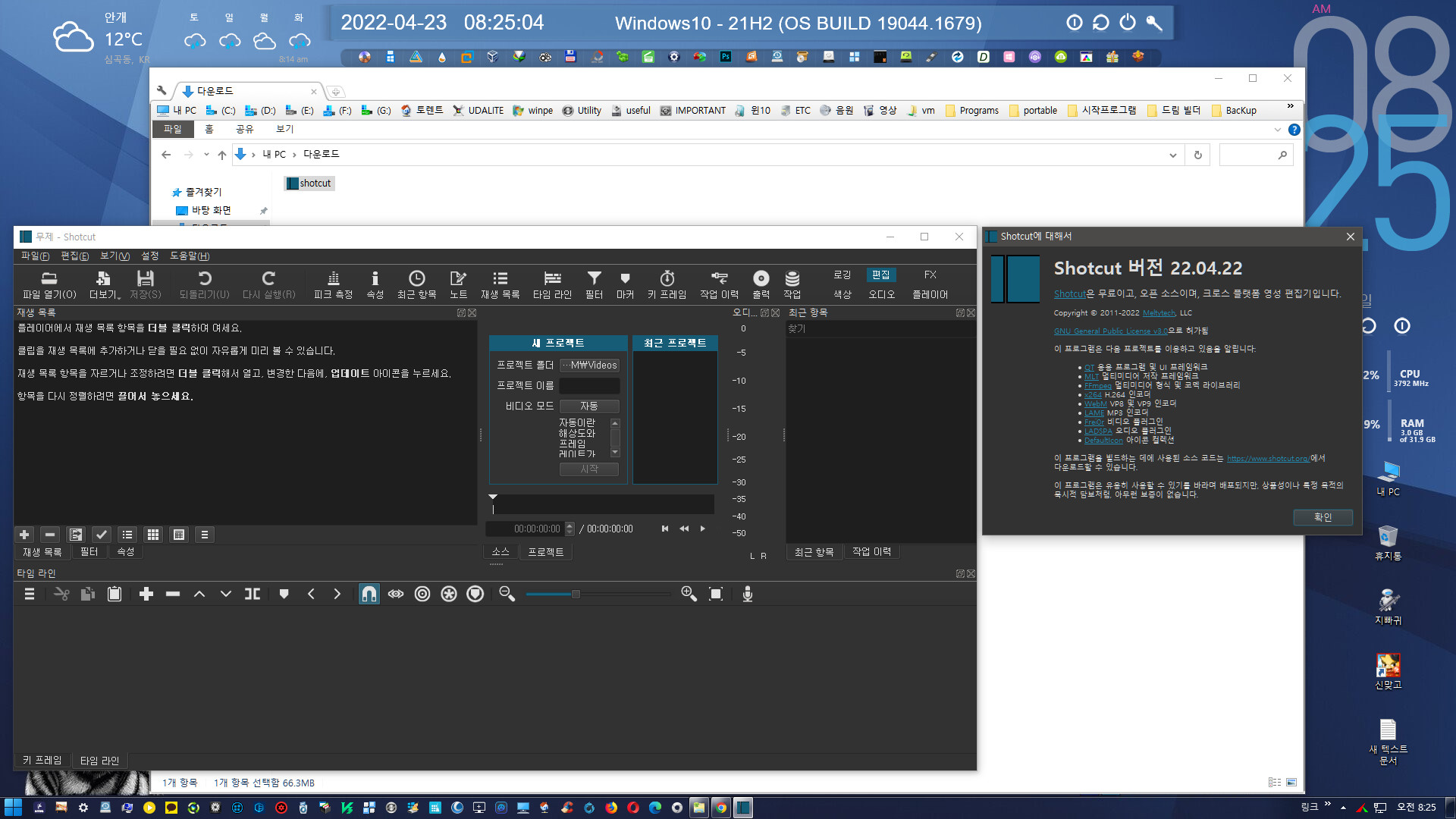This screenshot has height=819, width=1456.
Task: Click the 프로젝트 이름 input field
Action: 589,385
